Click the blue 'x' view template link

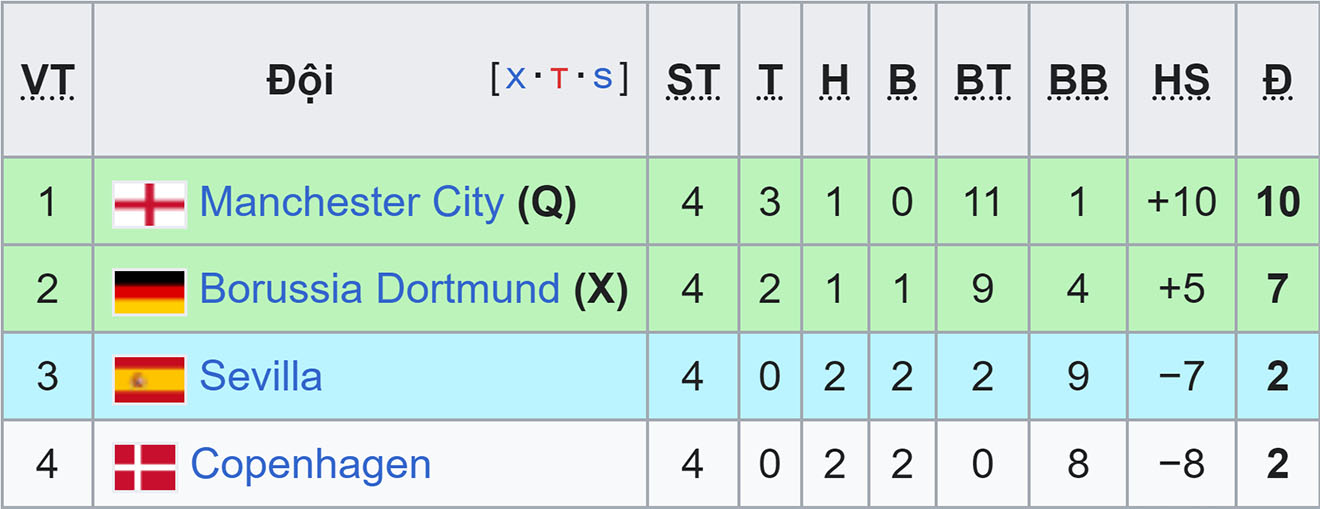(x=515, y=78)
